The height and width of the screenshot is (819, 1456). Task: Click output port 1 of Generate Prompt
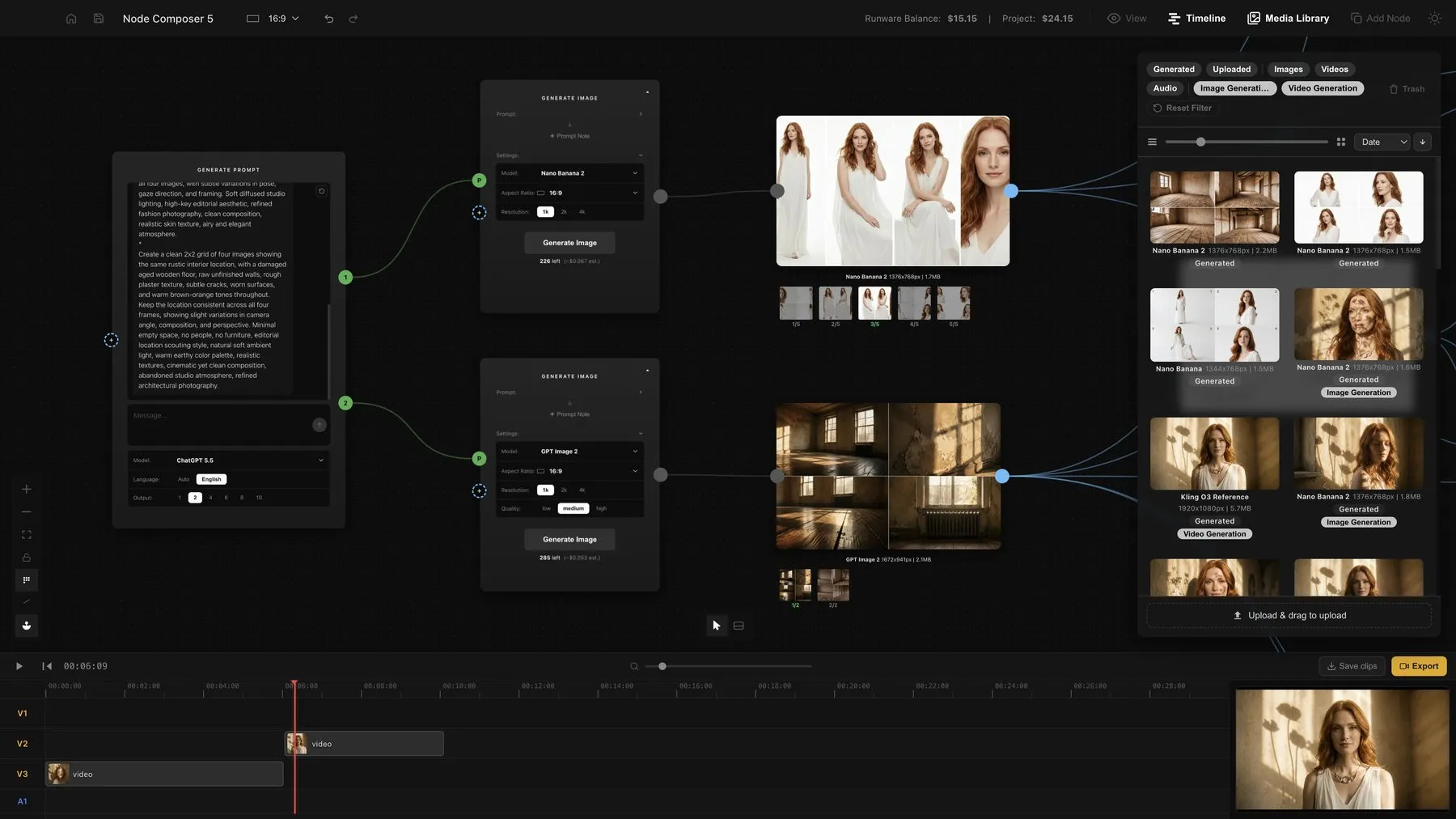tap(345, 277)
